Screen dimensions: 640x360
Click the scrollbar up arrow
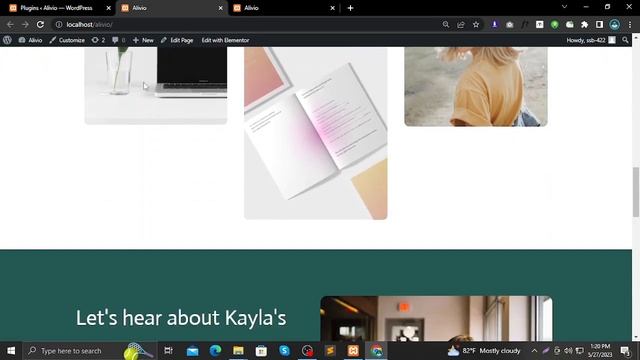click(636, 37)
